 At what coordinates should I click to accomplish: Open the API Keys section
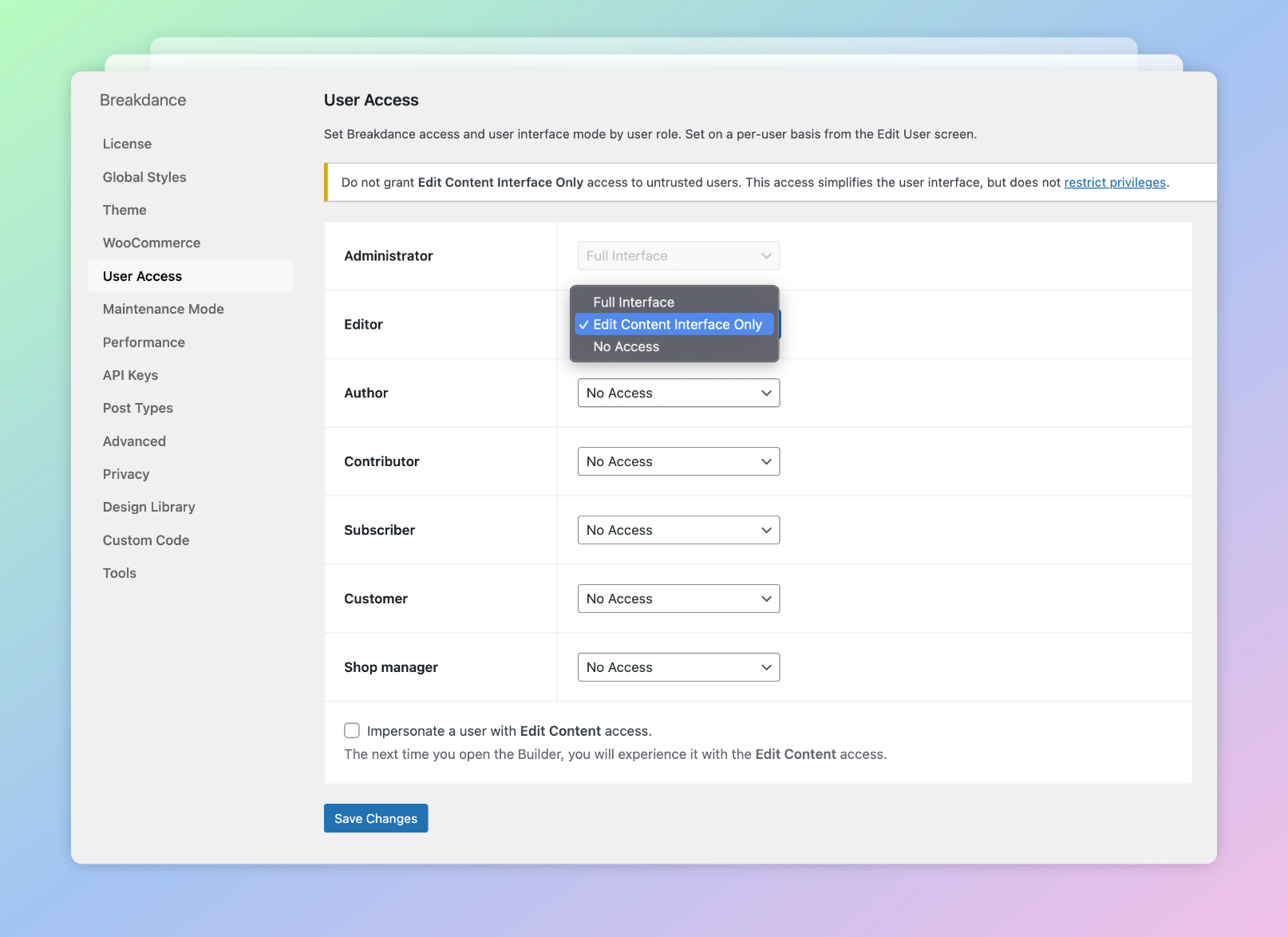coord(130,376)
